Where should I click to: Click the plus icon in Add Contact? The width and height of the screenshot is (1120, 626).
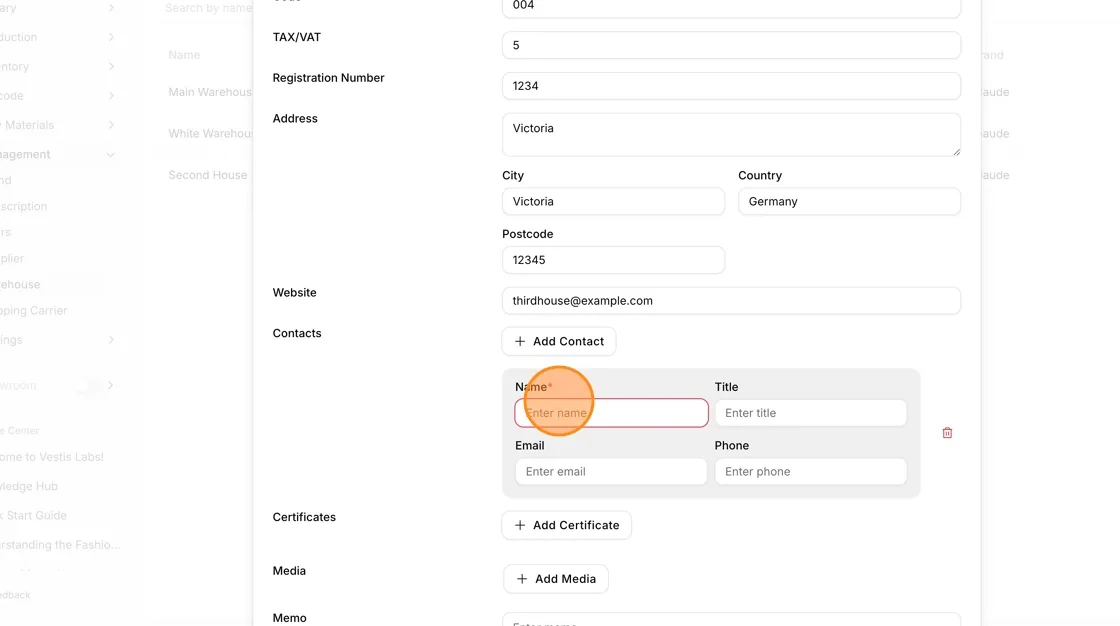point(520,342)
